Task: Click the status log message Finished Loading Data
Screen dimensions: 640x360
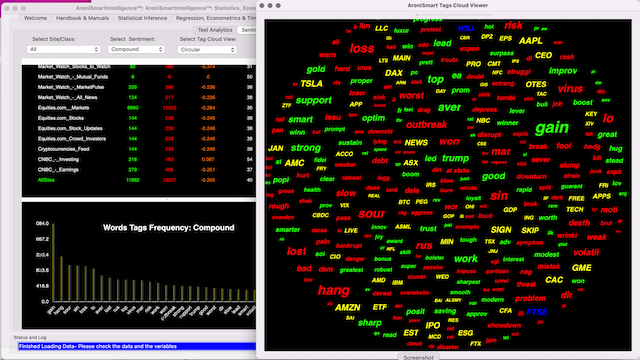Action: coord(137,346)
